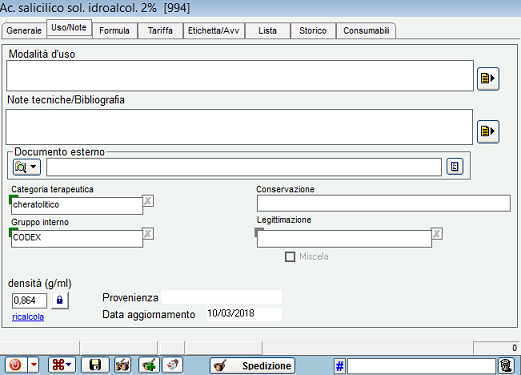Focus the Documento esterno path field
Image resolution: width=521 pixels, height=375 pixels.
(x=244, y=167)
